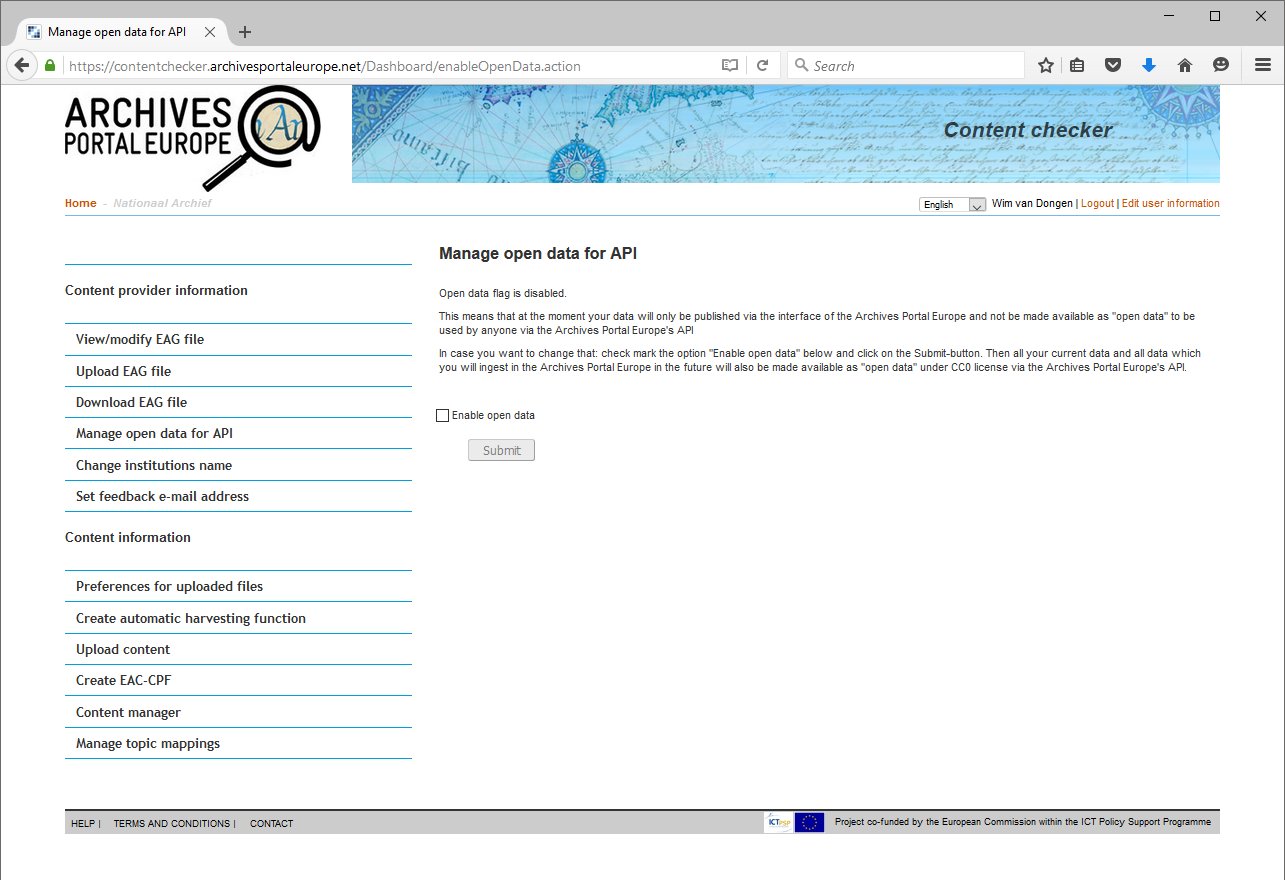Open Content manager menu item
This screenshot has height=880, width=1285.
[238, 712]
